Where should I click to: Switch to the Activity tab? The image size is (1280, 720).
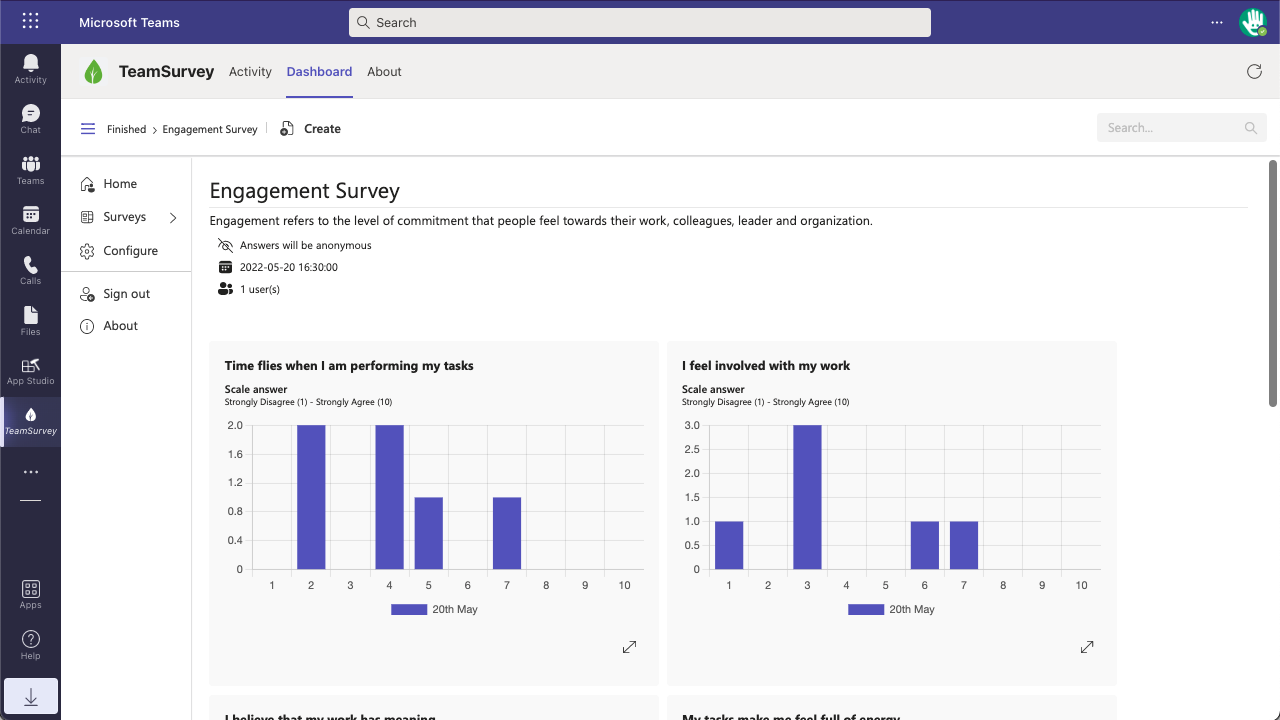pos(250,72)
